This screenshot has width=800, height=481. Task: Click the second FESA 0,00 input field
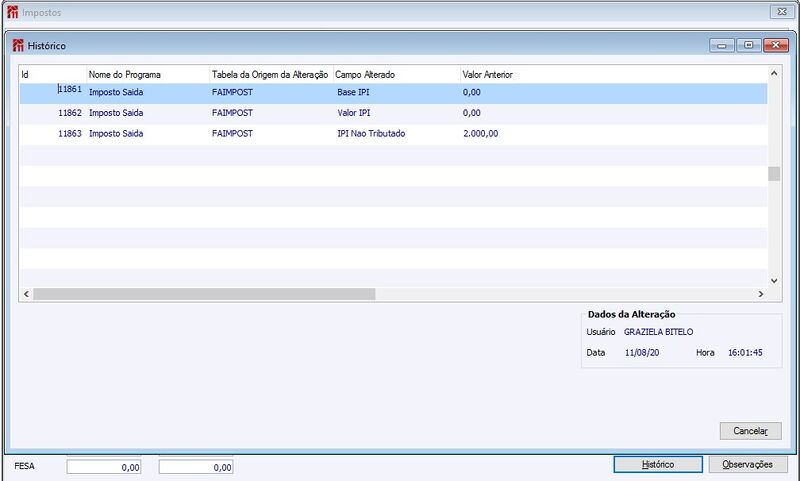(196, 467)
